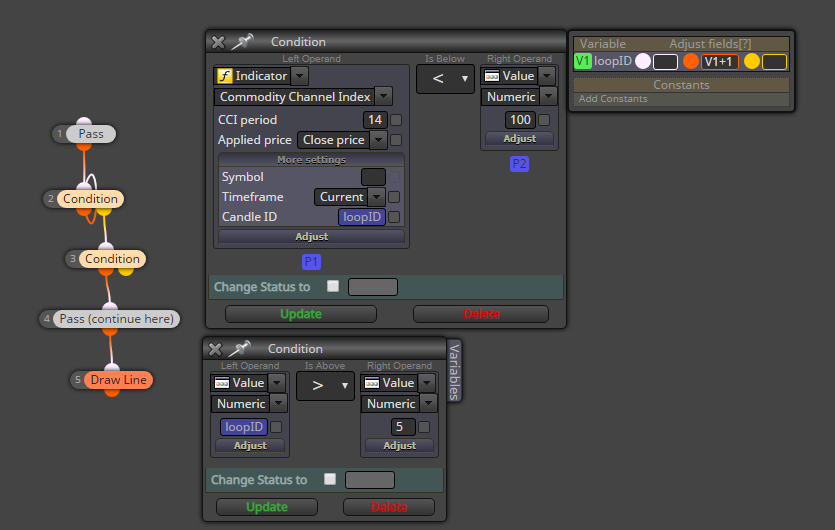Viewport: 835px width, 530px height.
Task: Tick the Timeframe checkbox
Action: tap(394, 197)
